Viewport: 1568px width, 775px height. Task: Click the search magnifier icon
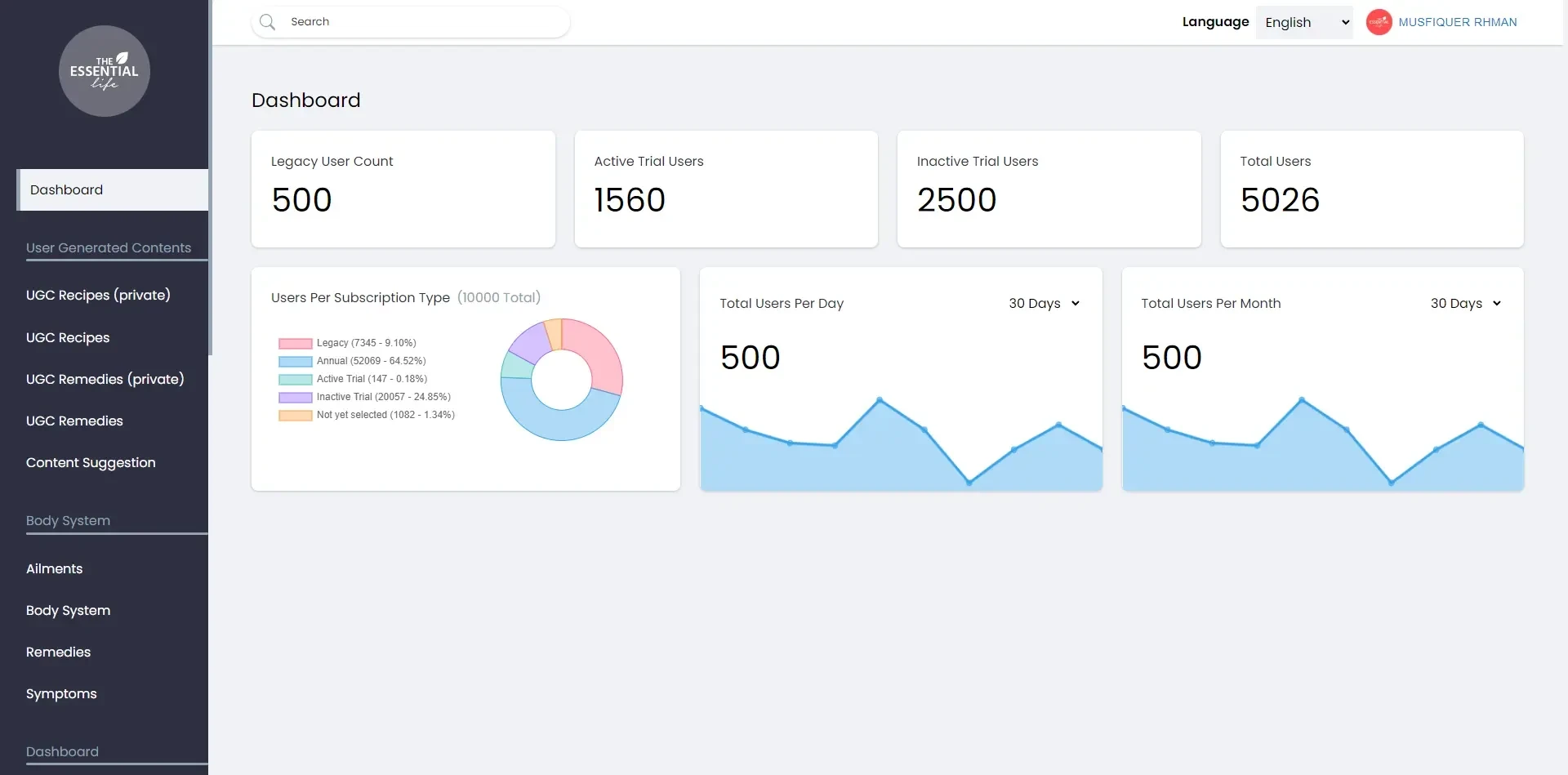click(x=267, y=22)
